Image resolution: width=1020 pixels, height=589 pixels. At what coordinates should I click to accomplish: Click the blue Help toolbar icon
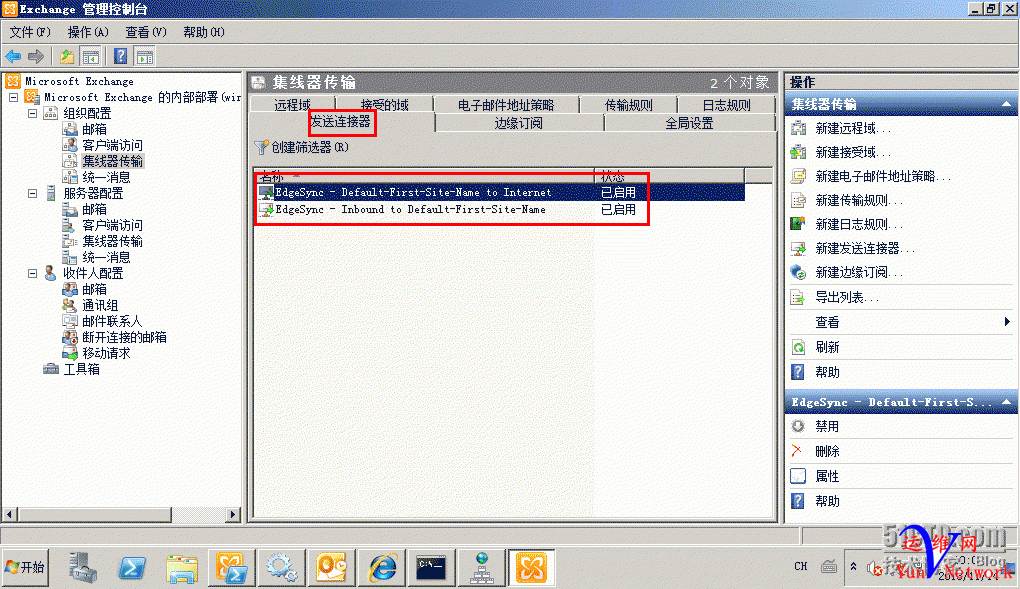[120, 56]
